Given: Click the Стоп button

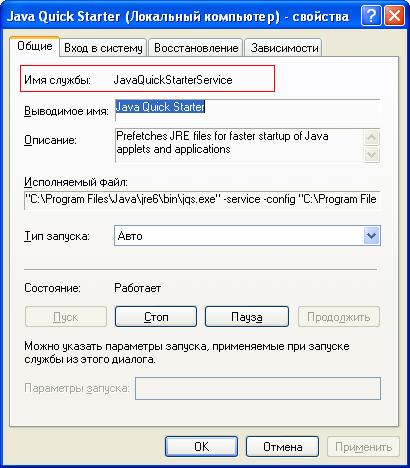Looking at the screenshot, I should coord(156,317).
